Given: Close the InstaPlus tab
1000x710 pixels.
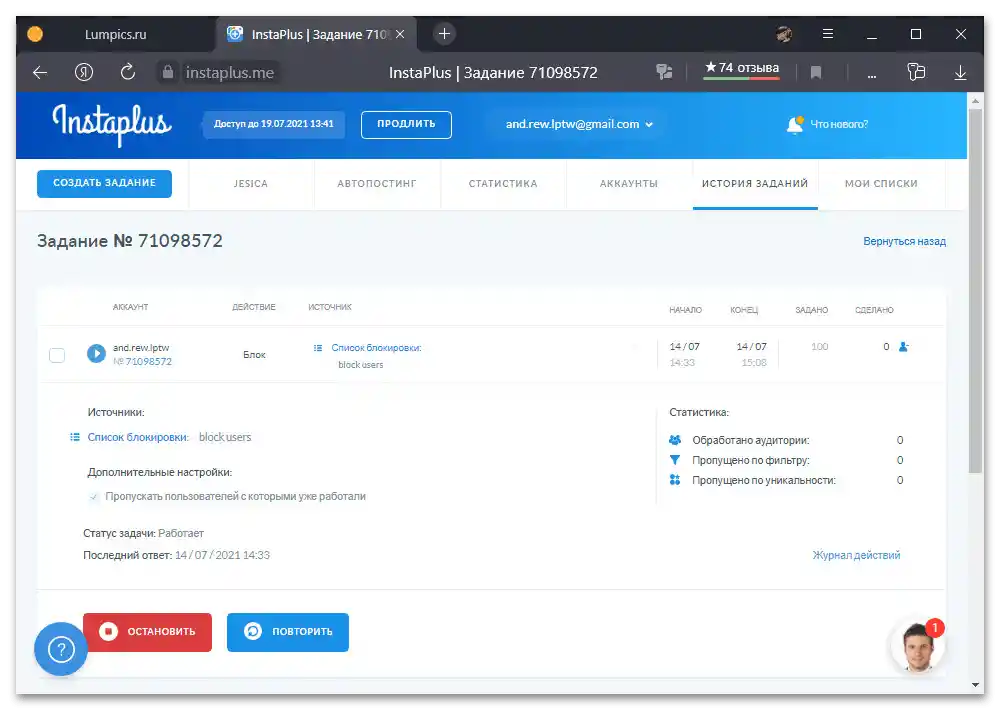Looking at the screenshot, I should (x=400, y=34).
